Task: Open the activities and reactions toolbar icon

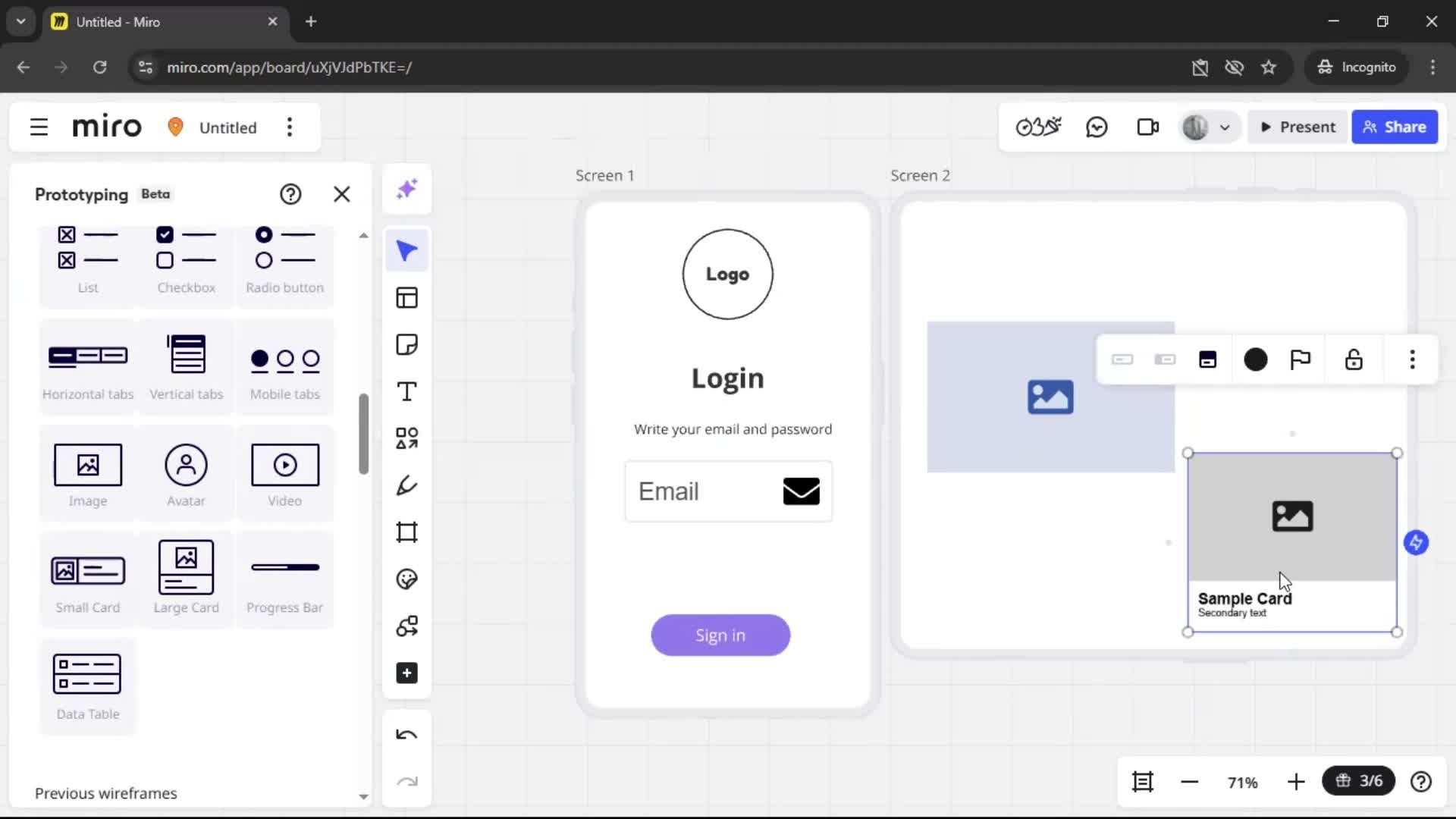Action: 1038,127
